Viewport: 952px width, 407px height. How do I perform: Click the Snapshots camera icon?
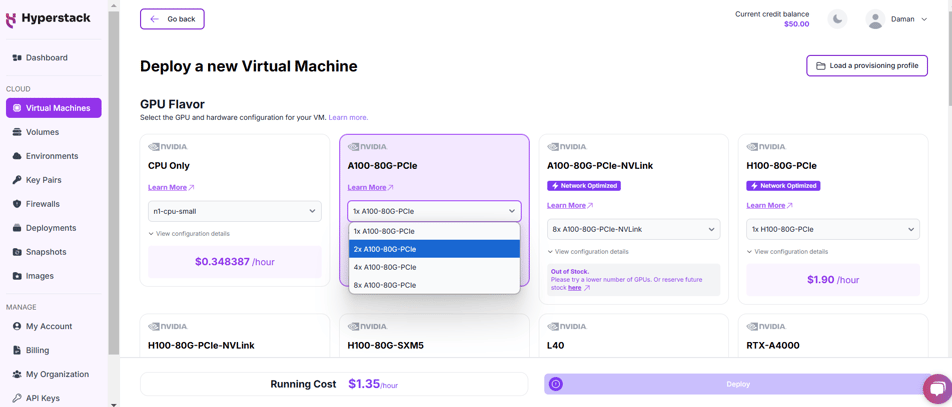point(17,252)
